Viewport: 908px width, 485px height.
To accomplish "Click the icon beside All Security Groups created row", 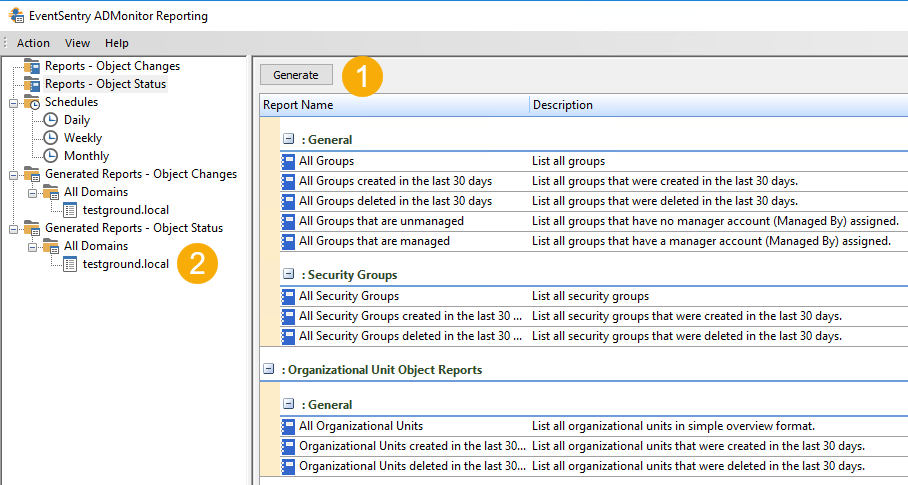I will point(288,316).
